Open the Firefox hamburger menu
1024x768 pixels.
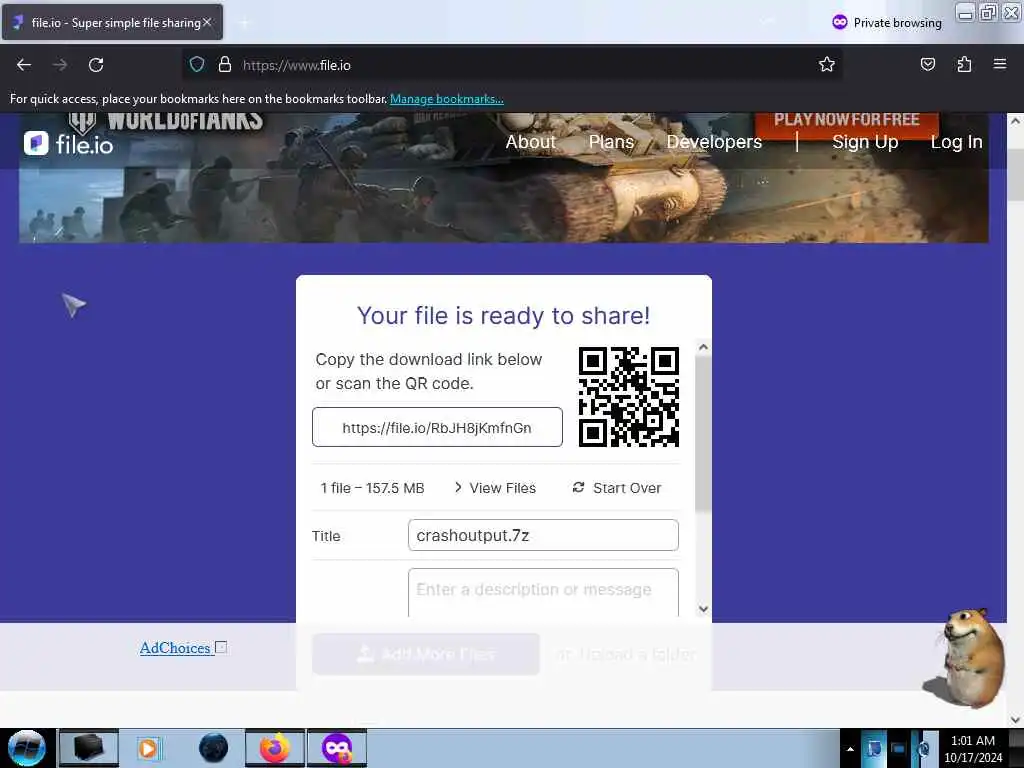[x=999, y=64]
